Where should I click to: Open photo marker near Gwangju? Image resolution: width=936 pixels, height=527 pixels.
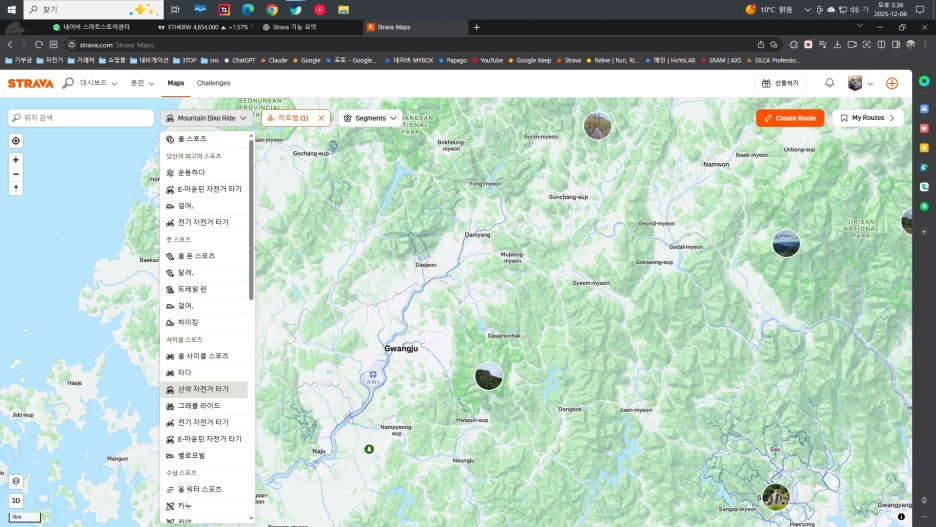click(488, 377)
